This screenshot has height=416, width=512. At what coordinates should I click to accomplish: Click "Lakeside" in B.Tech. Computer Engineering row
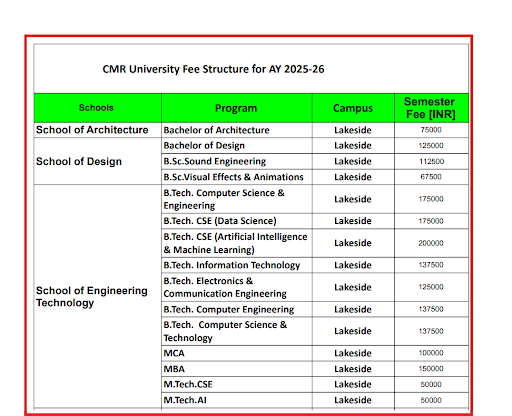click(353, 309)
